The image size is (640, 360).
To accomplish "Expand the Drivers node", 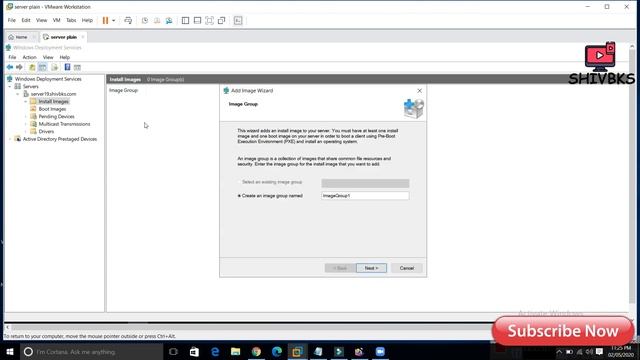I will [x=25, y=131].
